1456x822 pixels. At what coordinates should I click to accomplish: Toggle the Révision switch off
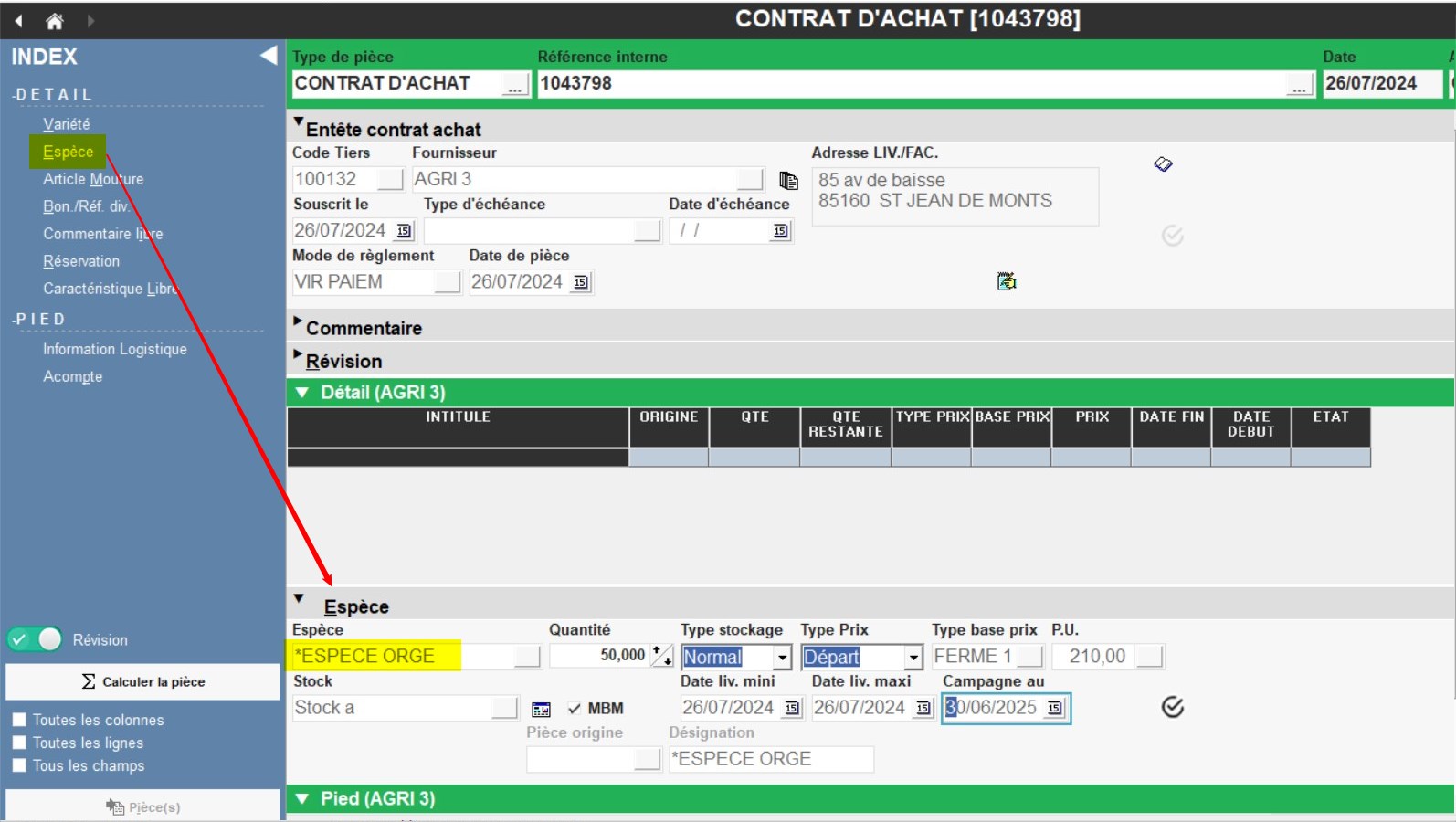[35, 639]
